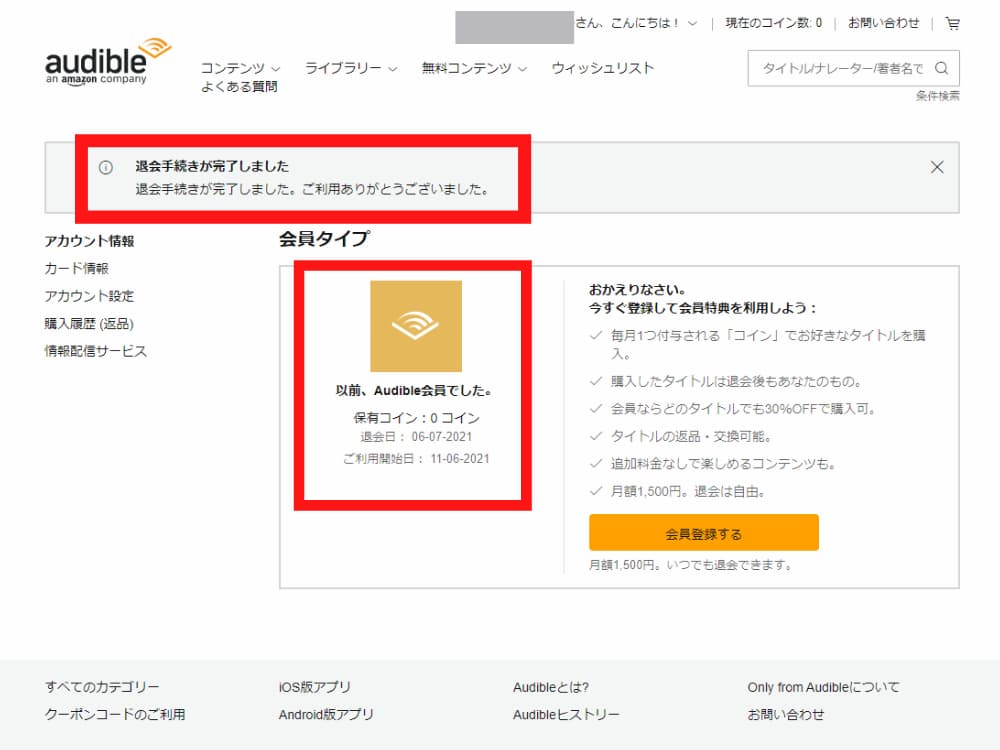Image resolution: width=1000 pixels, height=750 pixels.
Task: Click the おかえりなさい。 heading
Action: [638, 290]
